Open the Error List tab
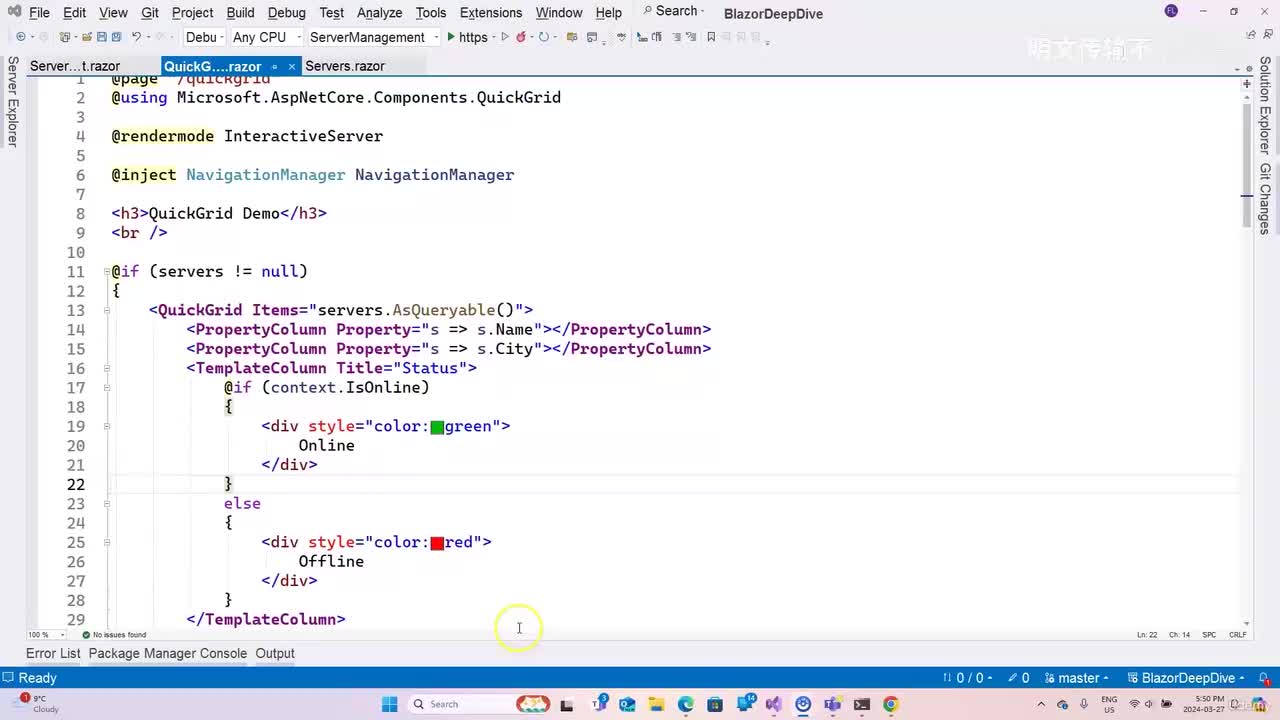The height and width of the screenshot is (720, 1280). (x=53, y=653)
